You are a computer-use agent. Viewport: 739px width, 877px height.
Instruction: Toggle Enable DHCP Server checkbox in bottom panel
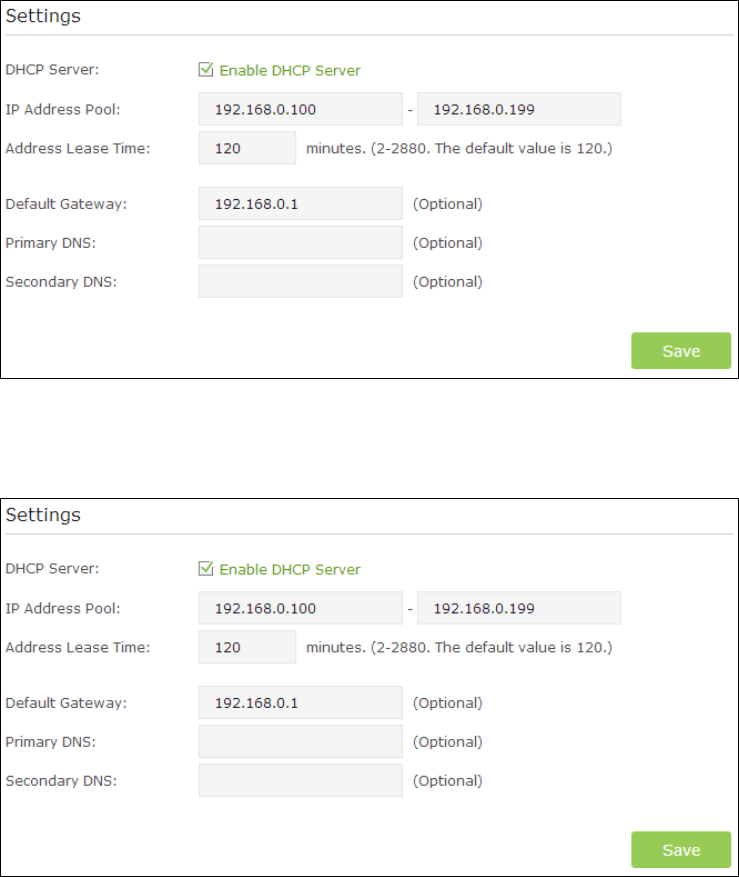click(206, 569)
